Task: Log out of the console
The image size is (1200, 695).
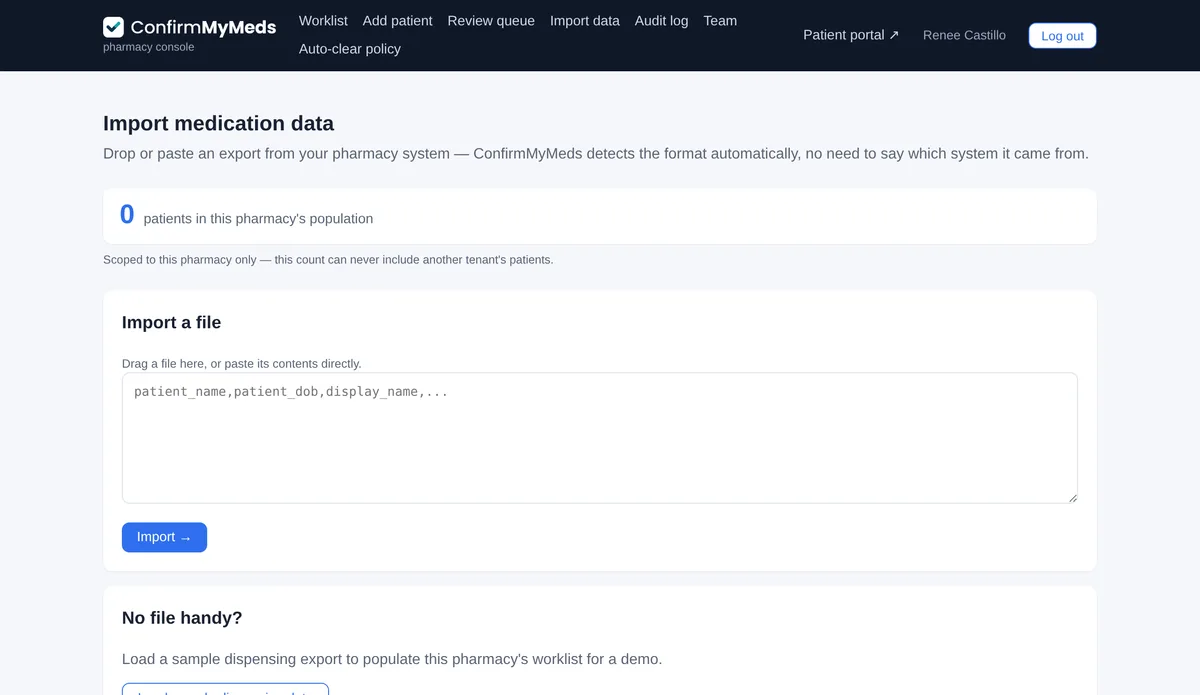Action: point(1062,36)
